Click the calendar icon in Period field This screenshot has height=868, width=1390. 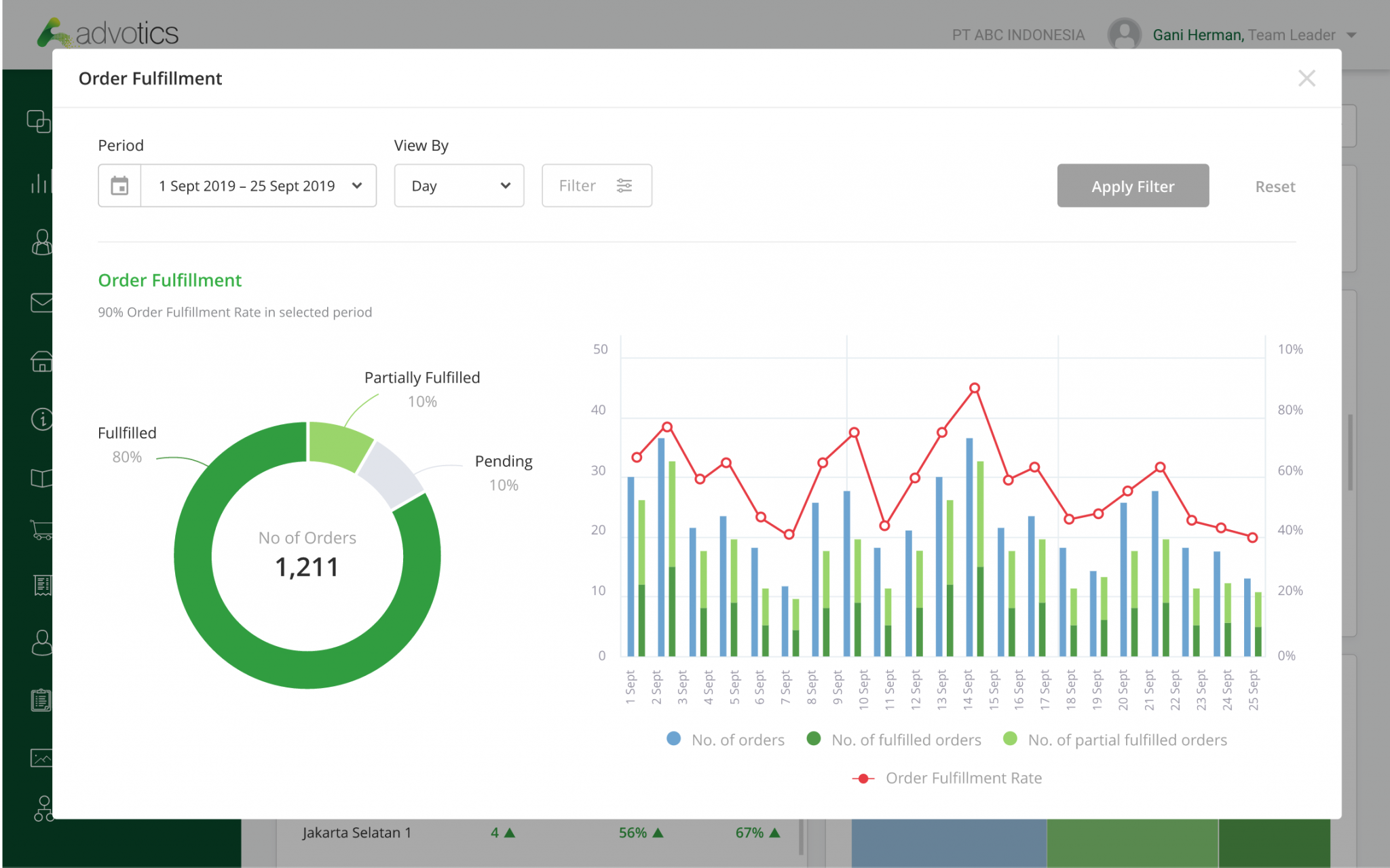119,186
